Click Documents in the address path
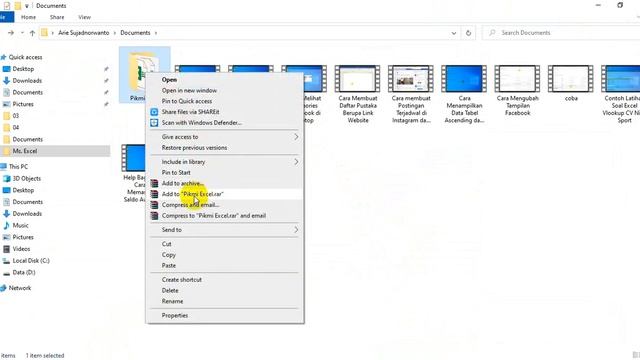 135,33
